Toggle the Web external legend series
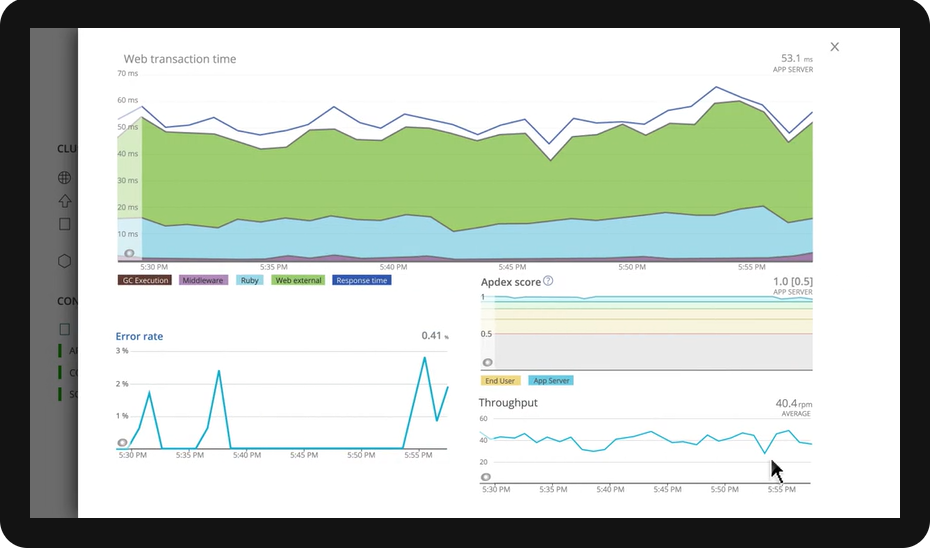The width and height of the screenshot is (930, 550). tap(298, 281)
